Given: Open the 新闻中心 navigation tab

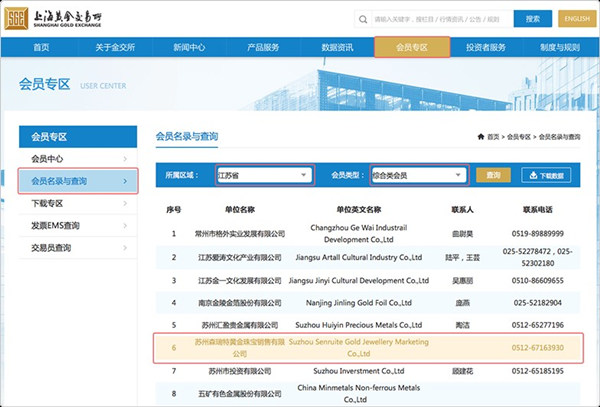Looking at the screenshot, I should click(189, 47).
